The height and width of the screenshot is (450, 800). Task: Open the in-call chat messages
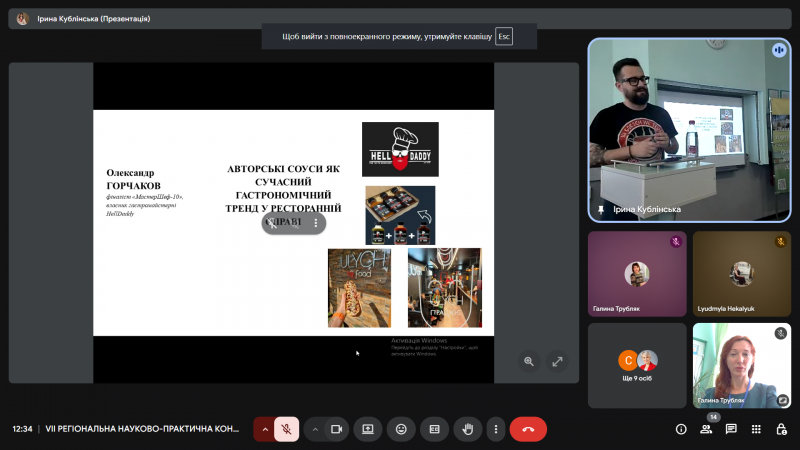pos(731,429)
